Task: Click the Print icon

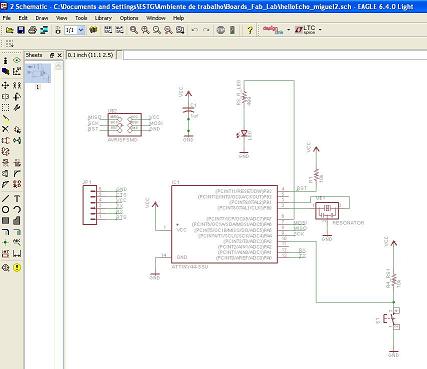Action: [x=32, y=30]
